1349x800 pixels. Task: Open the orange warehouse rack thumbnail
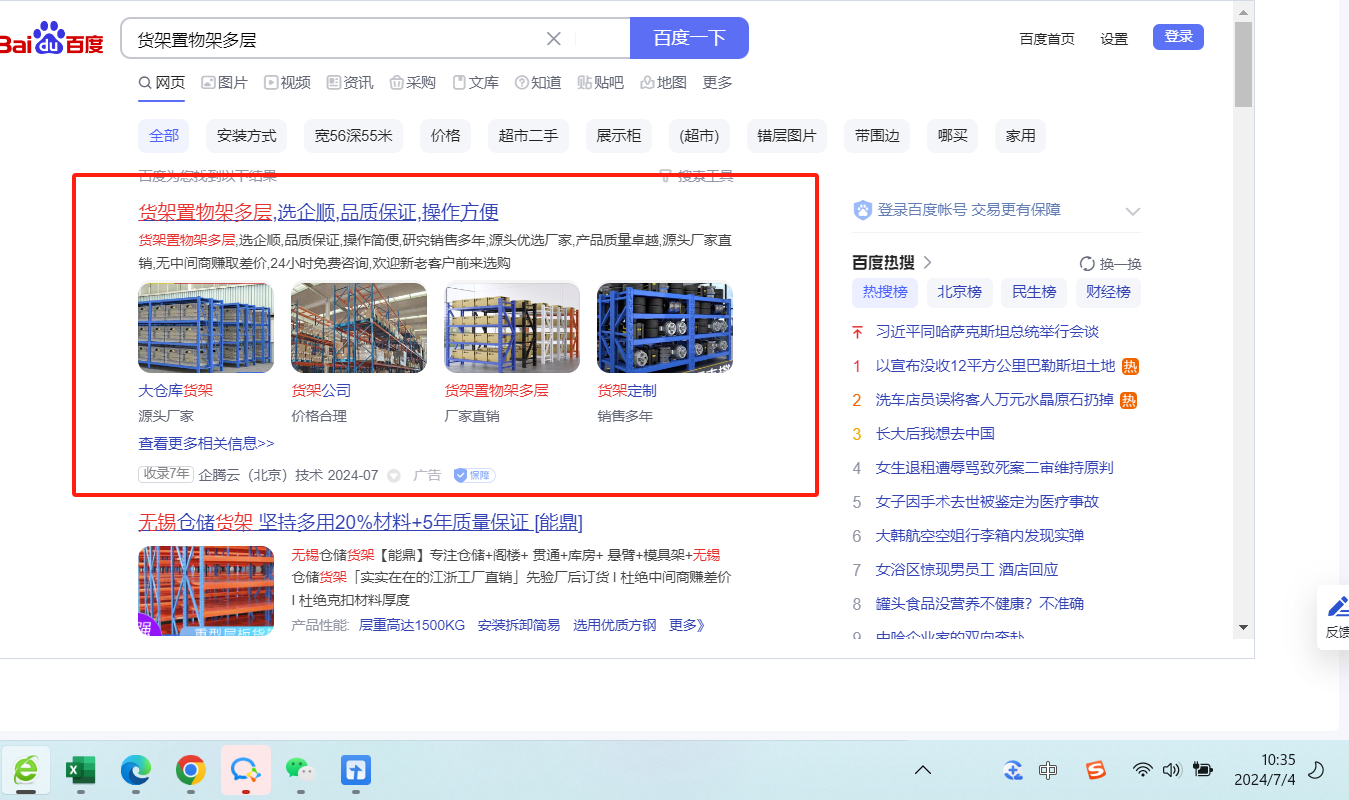[x=206, y=590]
